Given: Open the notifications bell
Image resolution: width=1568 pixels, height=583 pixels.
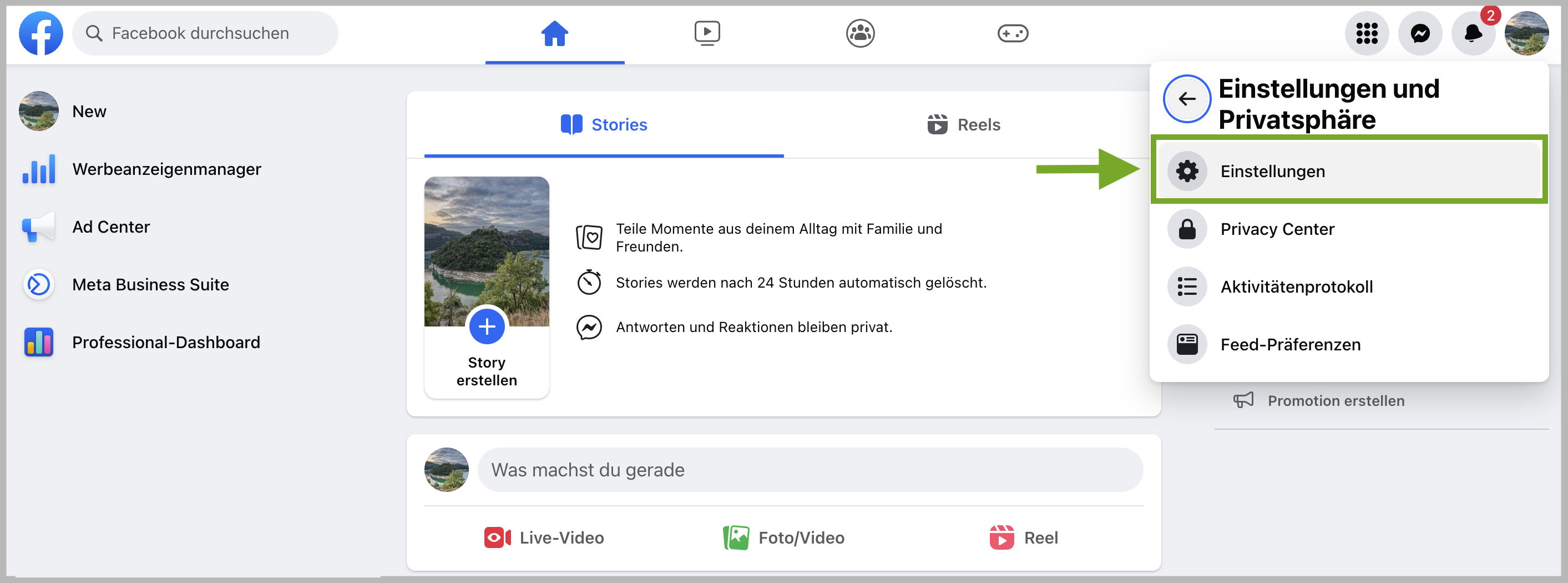Looking at the screenshot, I should pyautogui.click(x=1473, y=33).
